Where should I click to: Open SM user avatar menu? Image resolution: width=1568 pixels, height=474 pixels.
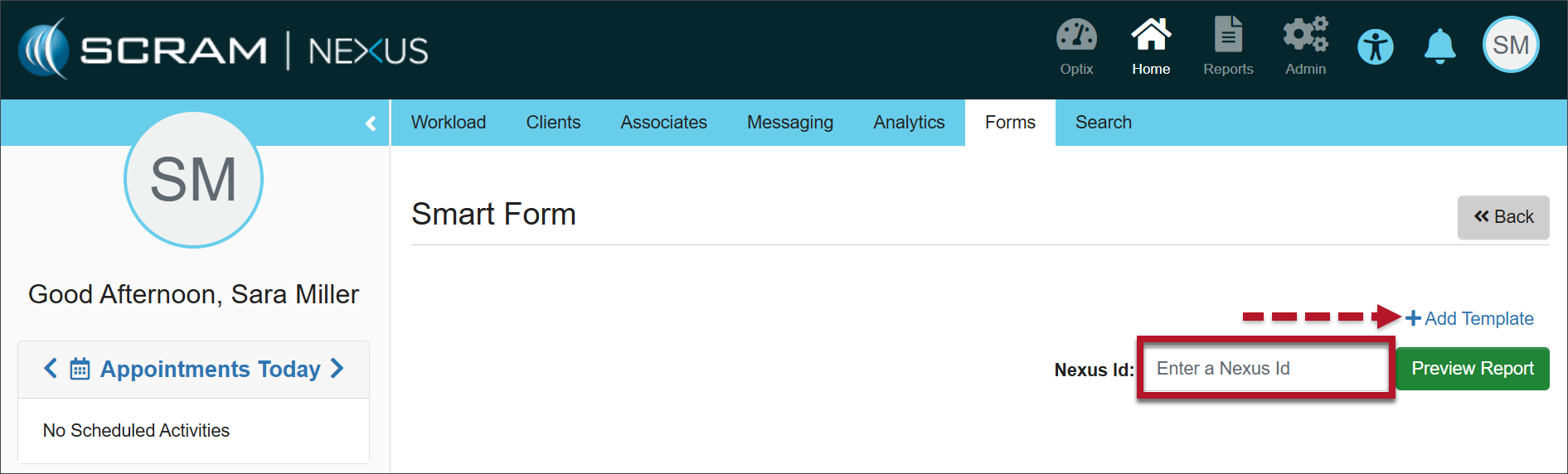coord(1510,45)
